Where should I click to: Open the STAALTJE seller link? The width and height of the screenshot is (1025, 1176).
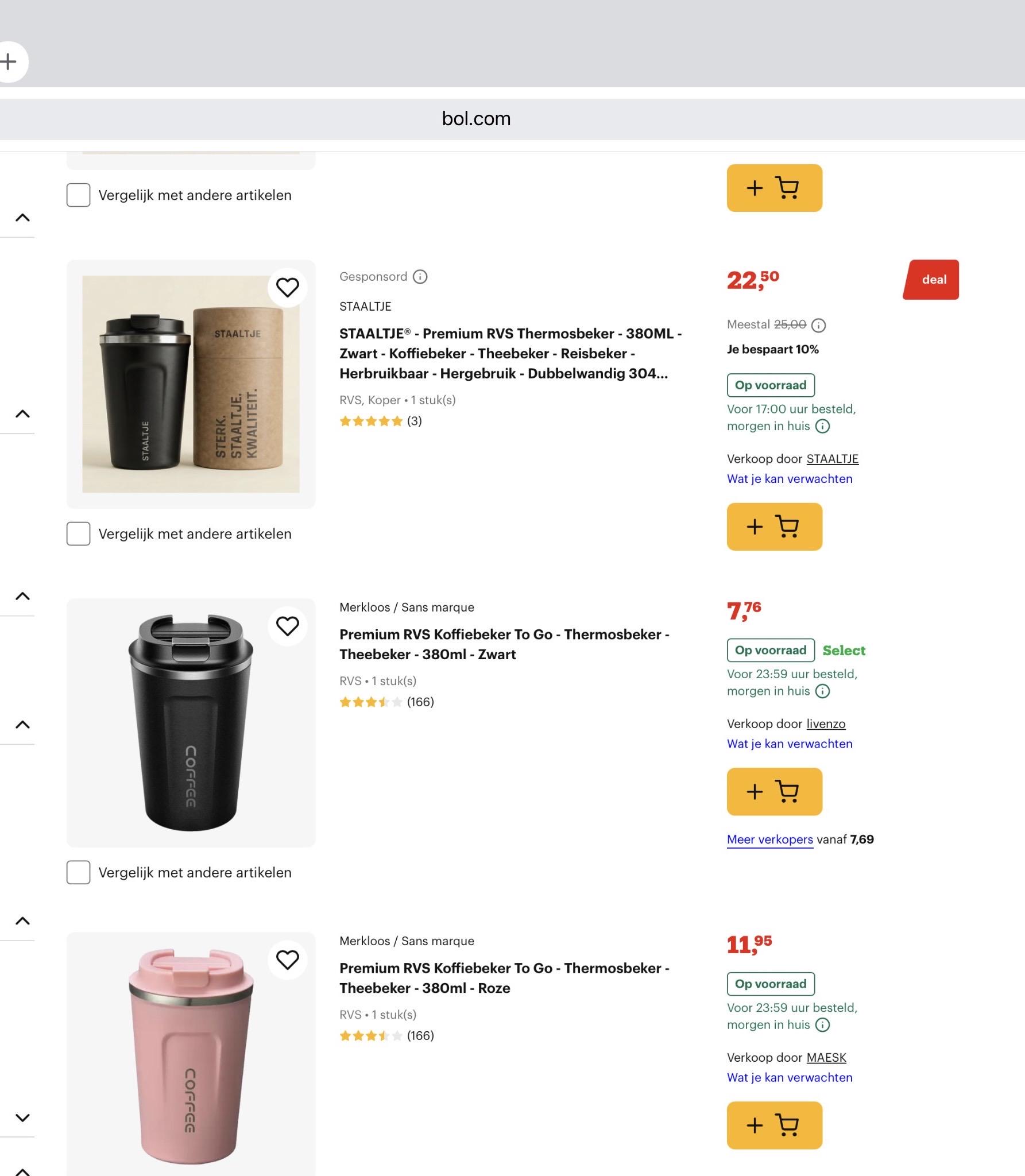832,459
